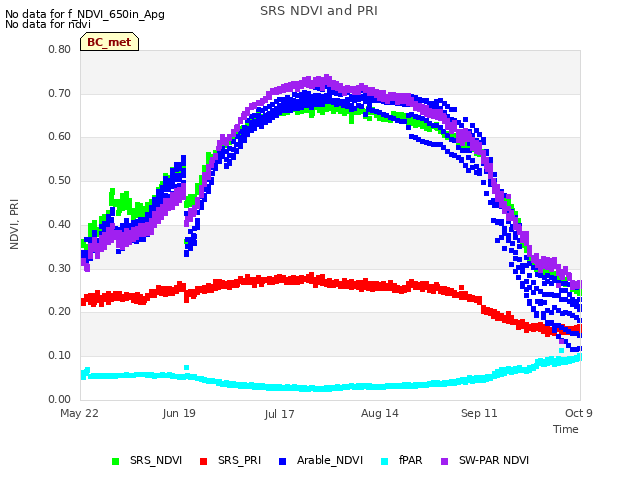640x480 pixels.
Task: Click the chart title SRS NDVI and PRI
Action: click(x=319, y=11)
